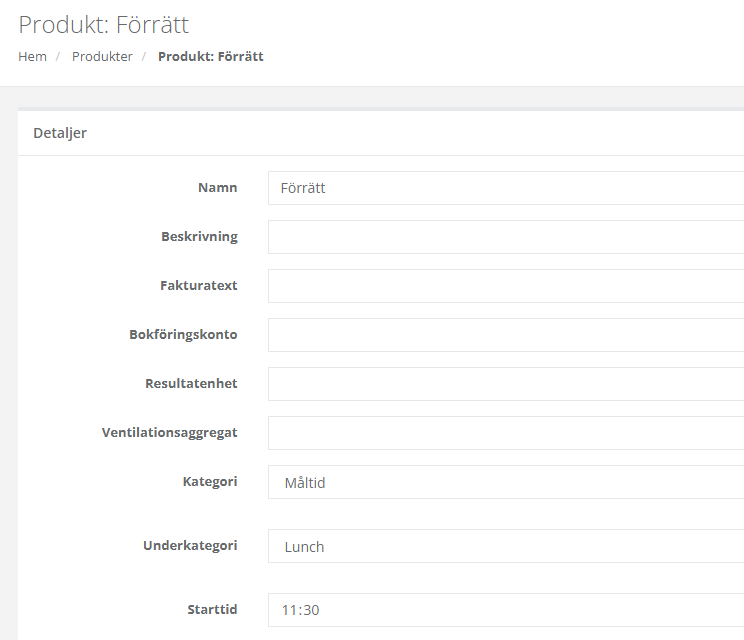Viewport: 744px width, 640px height.
Task: Click the Ventilationsaggregat label
Action: 169,433
